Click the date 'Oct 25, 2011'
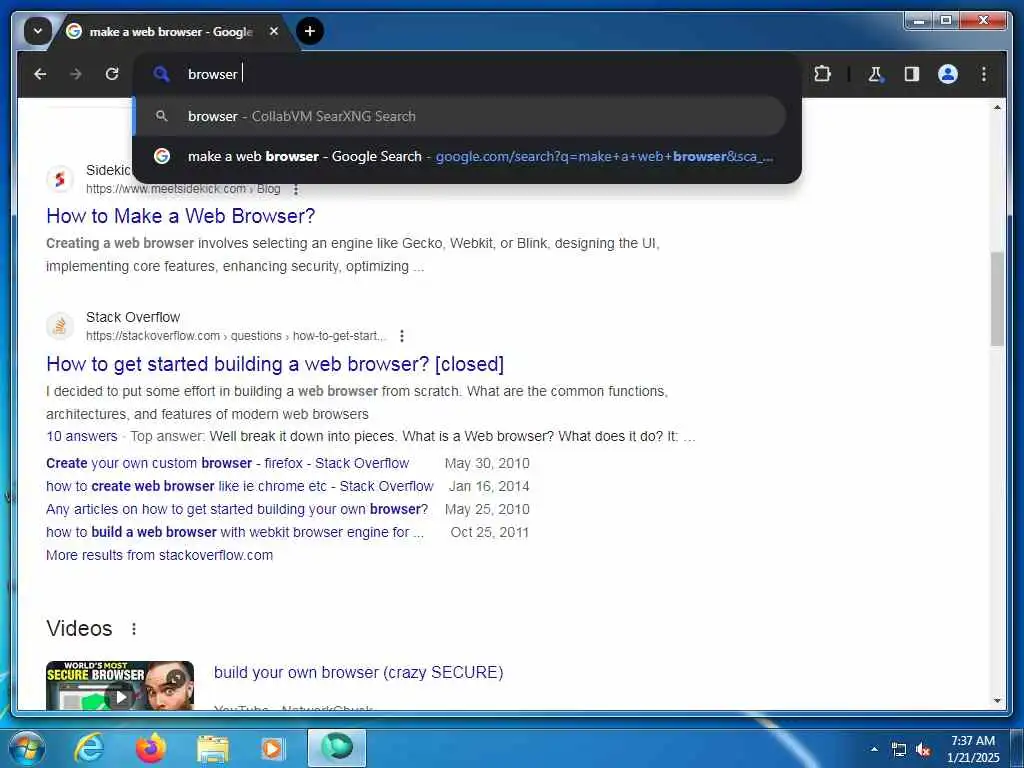The image size is (1024, 768). 490,532
